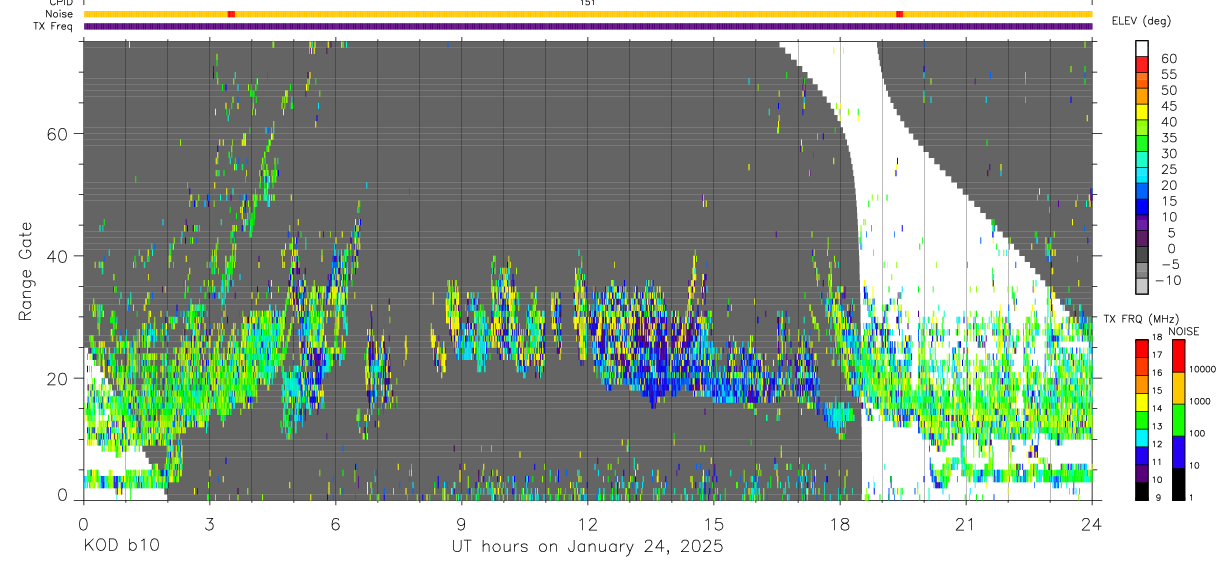Click the purple TX Freq bar
Image resolution: width=1228 pixels, height=567 pixels.
point(588,26)
